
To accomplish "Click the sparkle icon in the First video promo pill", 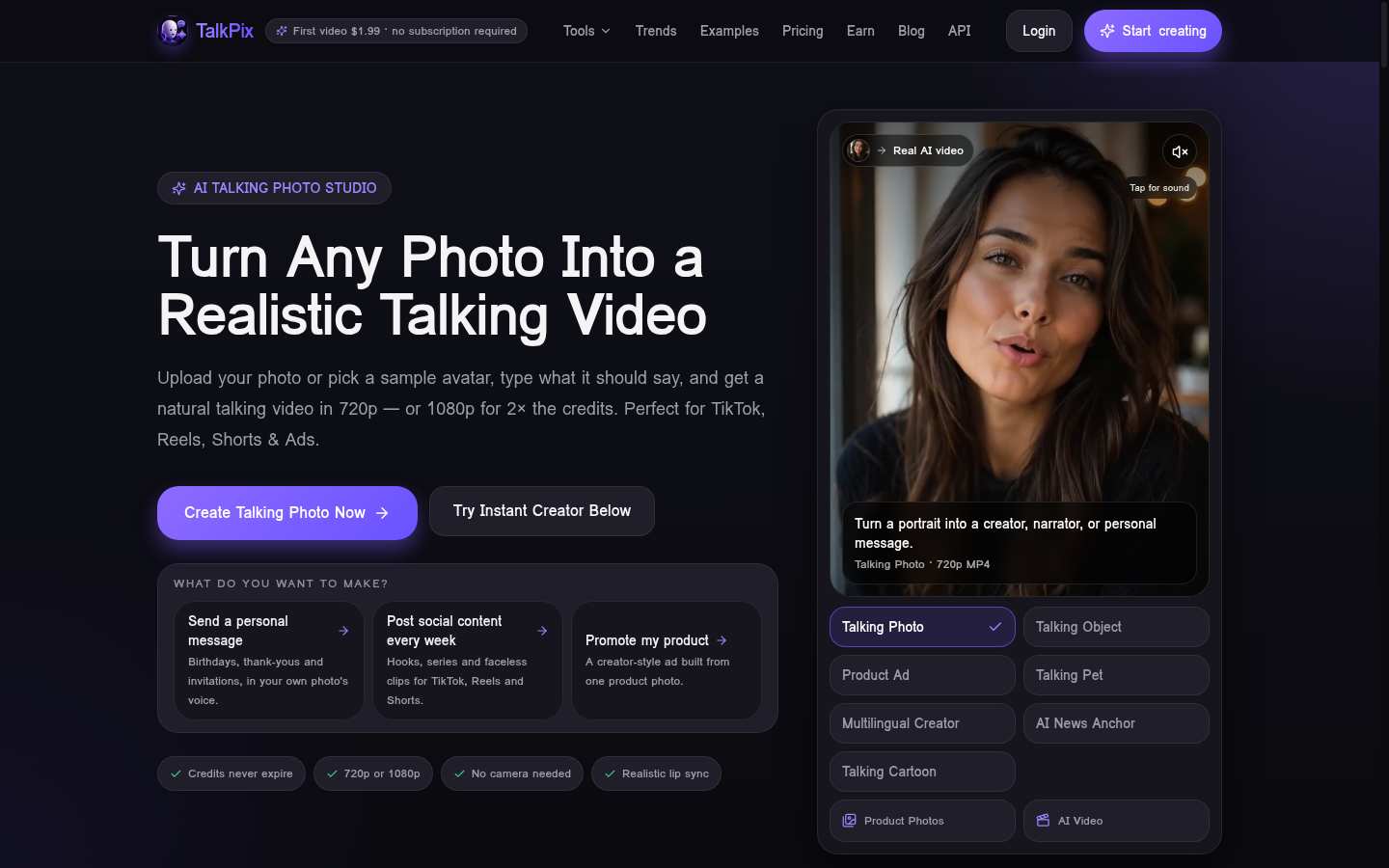I will pyautogui.click(x=282, y=31).
